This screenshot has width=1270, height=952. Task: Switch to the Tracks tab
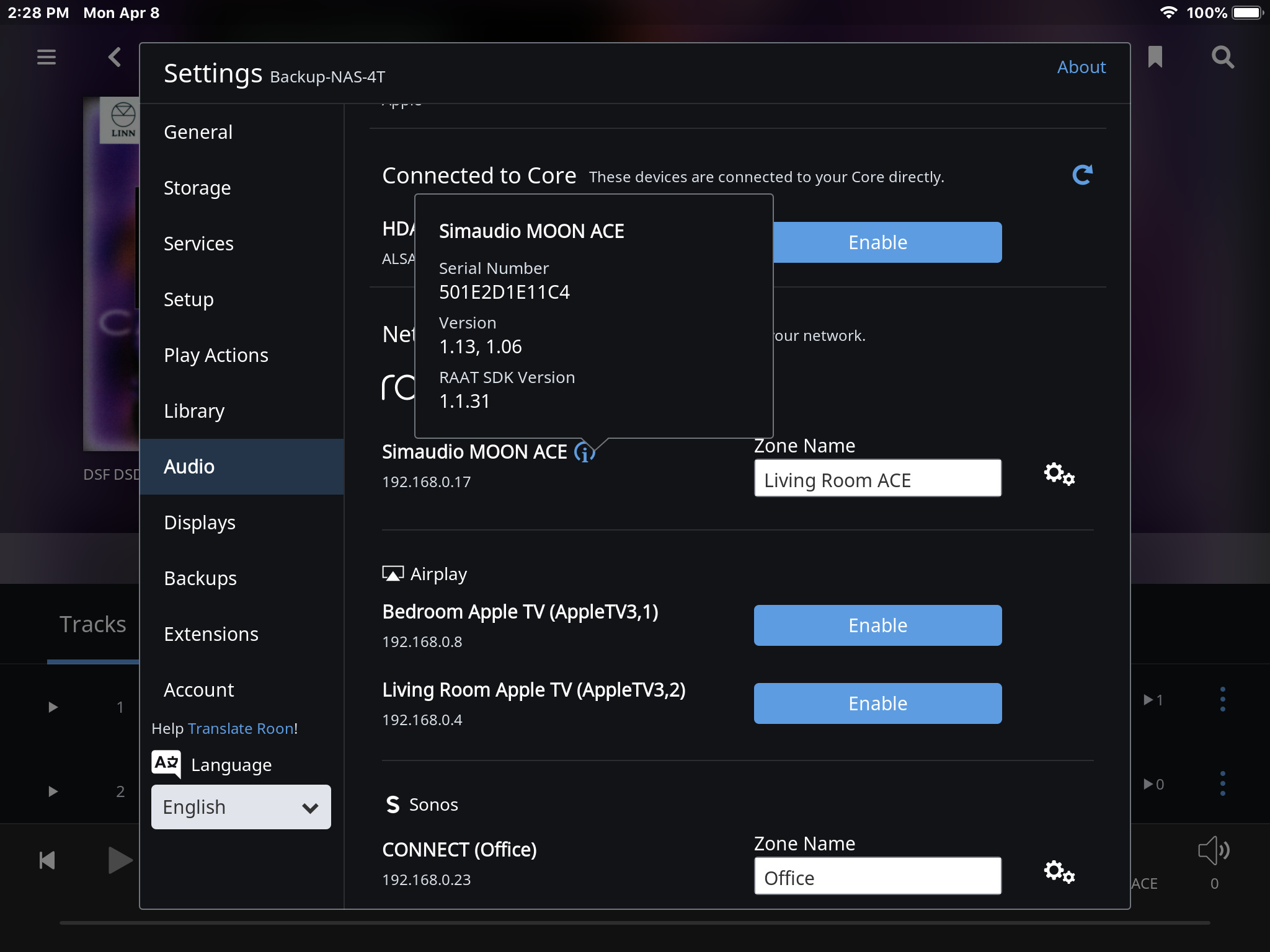click(x=93, y=625)
